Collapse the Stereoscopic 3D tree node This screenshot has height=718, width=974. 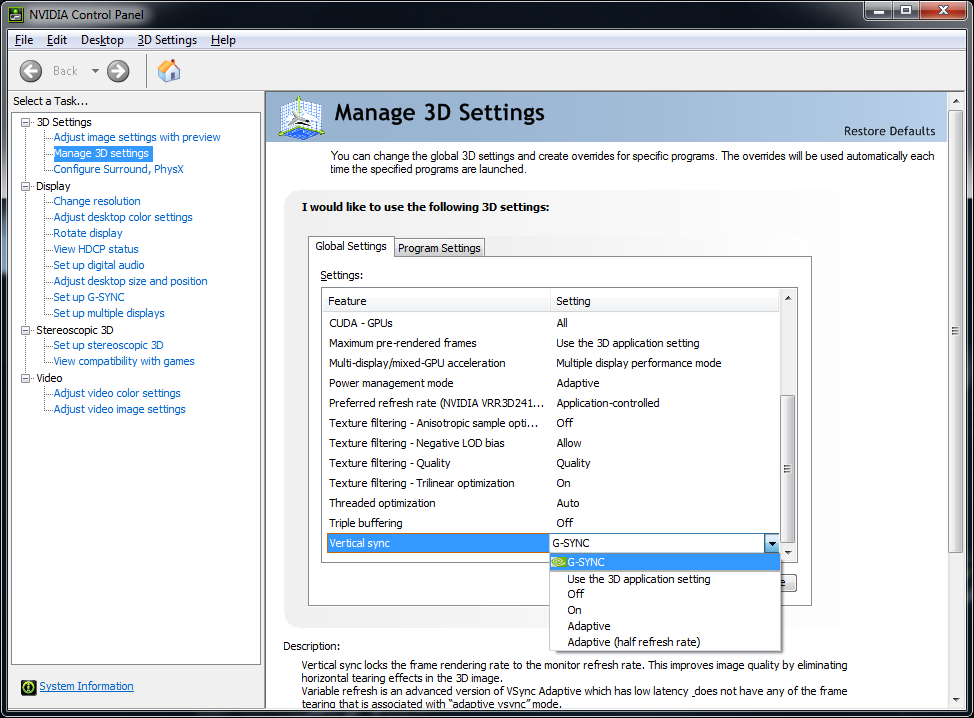26,330
